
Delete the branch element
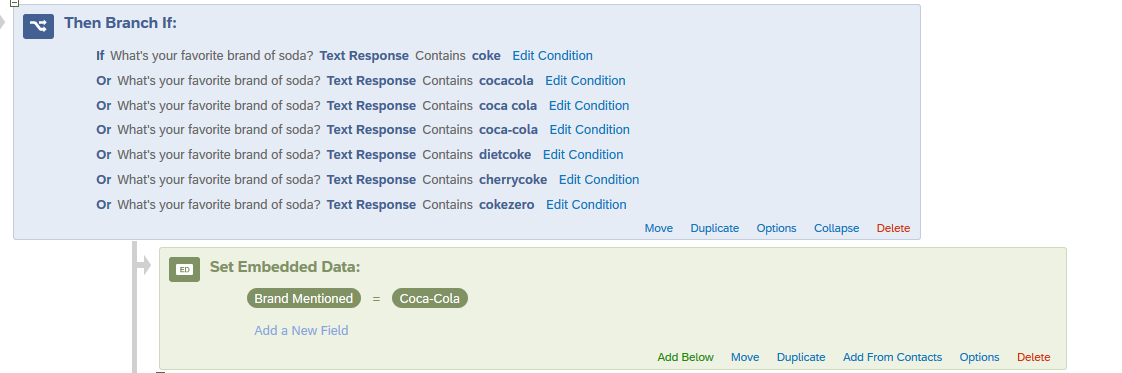(893, 228)
